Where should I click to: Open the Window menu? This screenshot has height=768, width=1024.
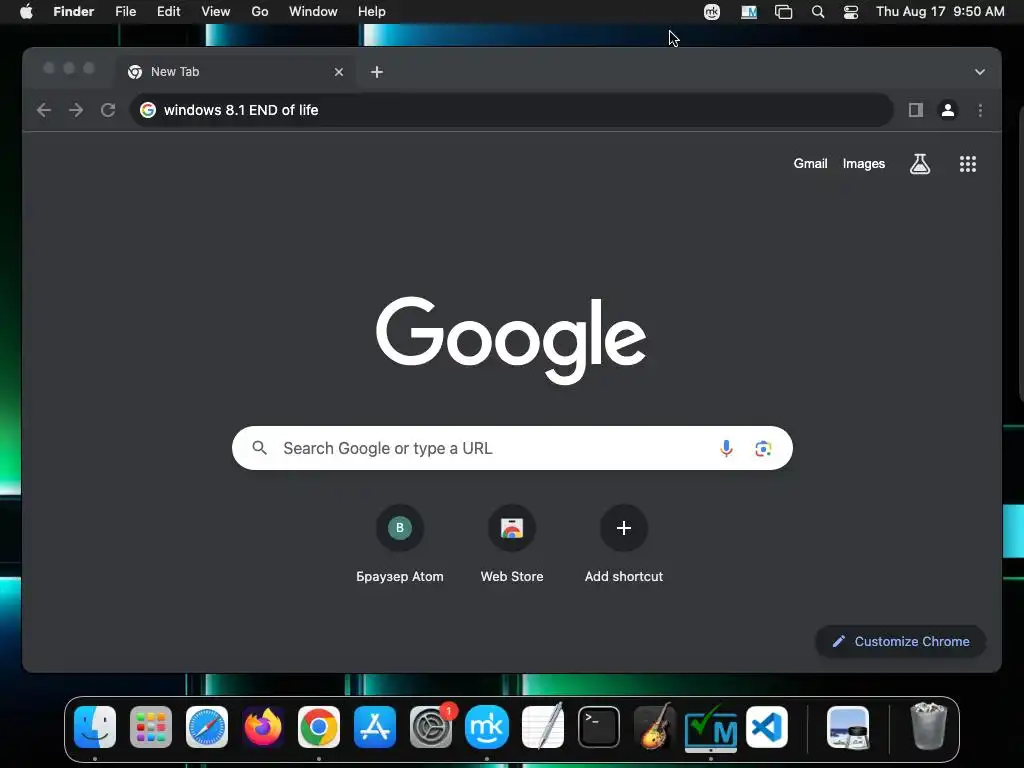pos(313,11)
